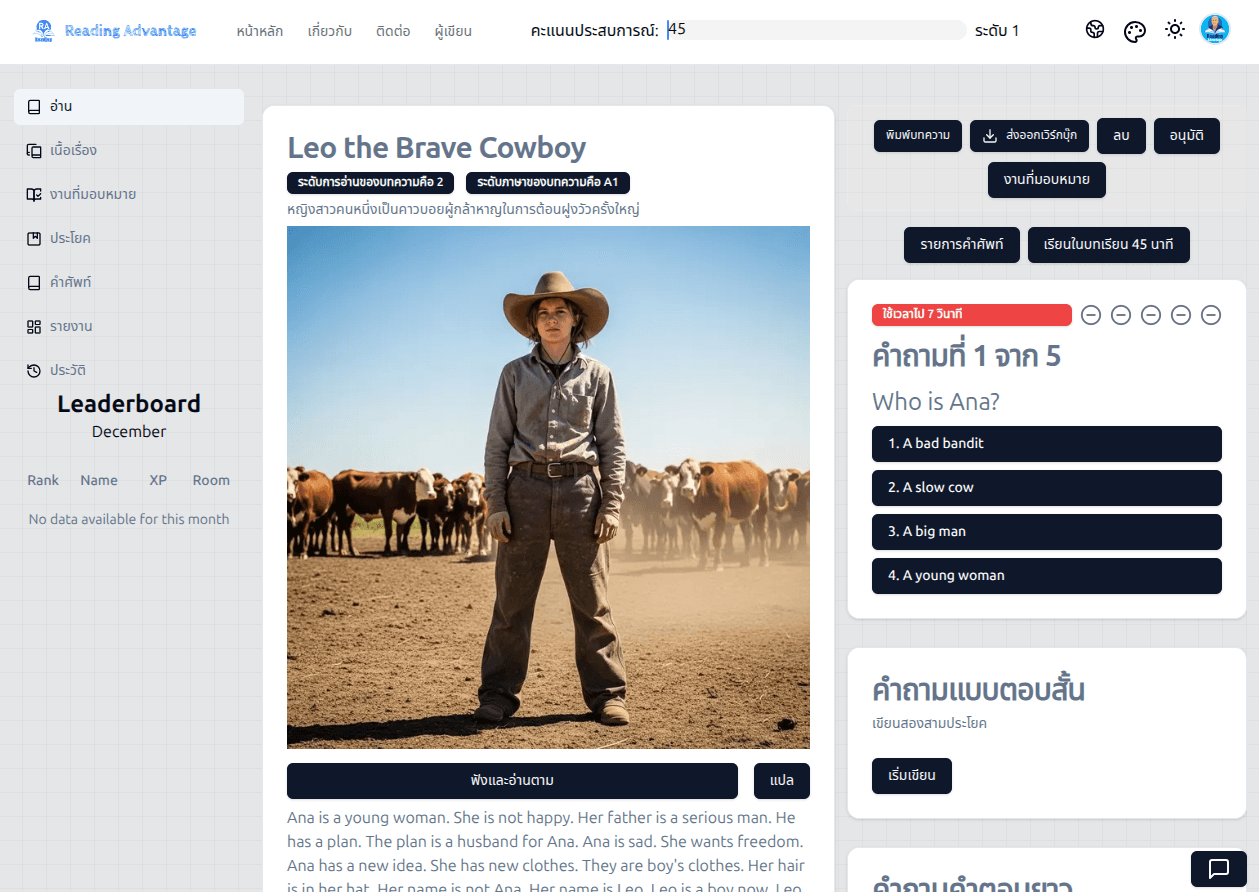Open the user profile avatar menu
1259x892 pixels.
tap(1214, 30)
